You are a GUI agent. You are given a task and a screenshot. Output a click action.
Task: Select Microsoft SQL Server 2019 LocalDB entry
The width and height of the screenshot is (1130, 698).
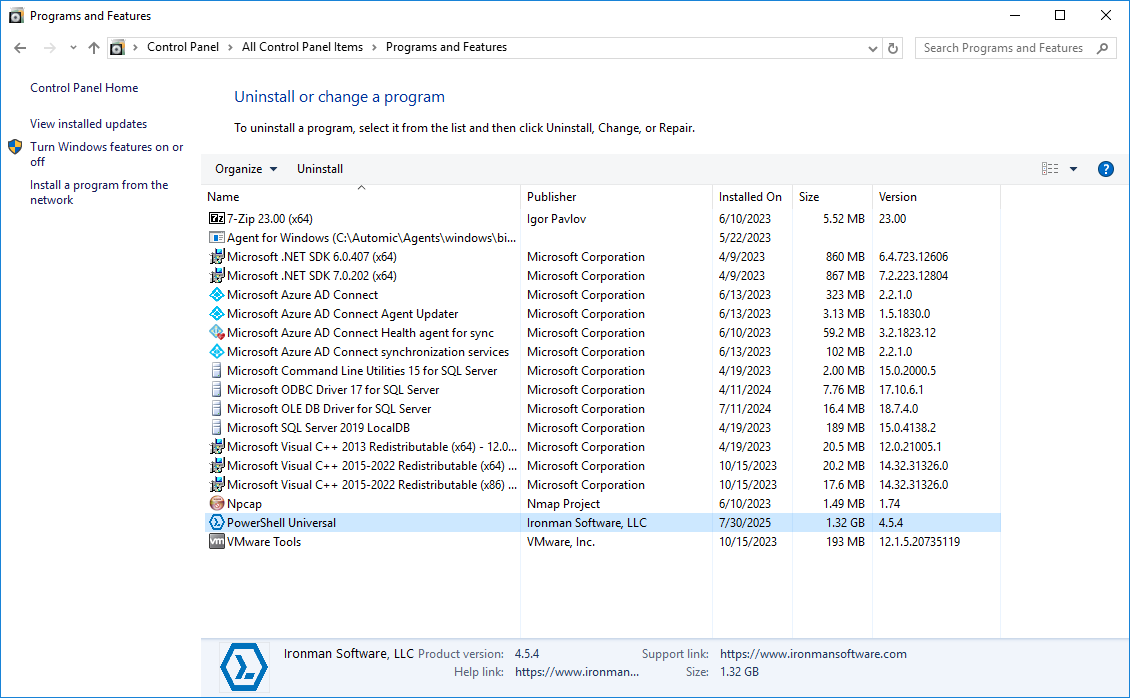pos(319,428)
